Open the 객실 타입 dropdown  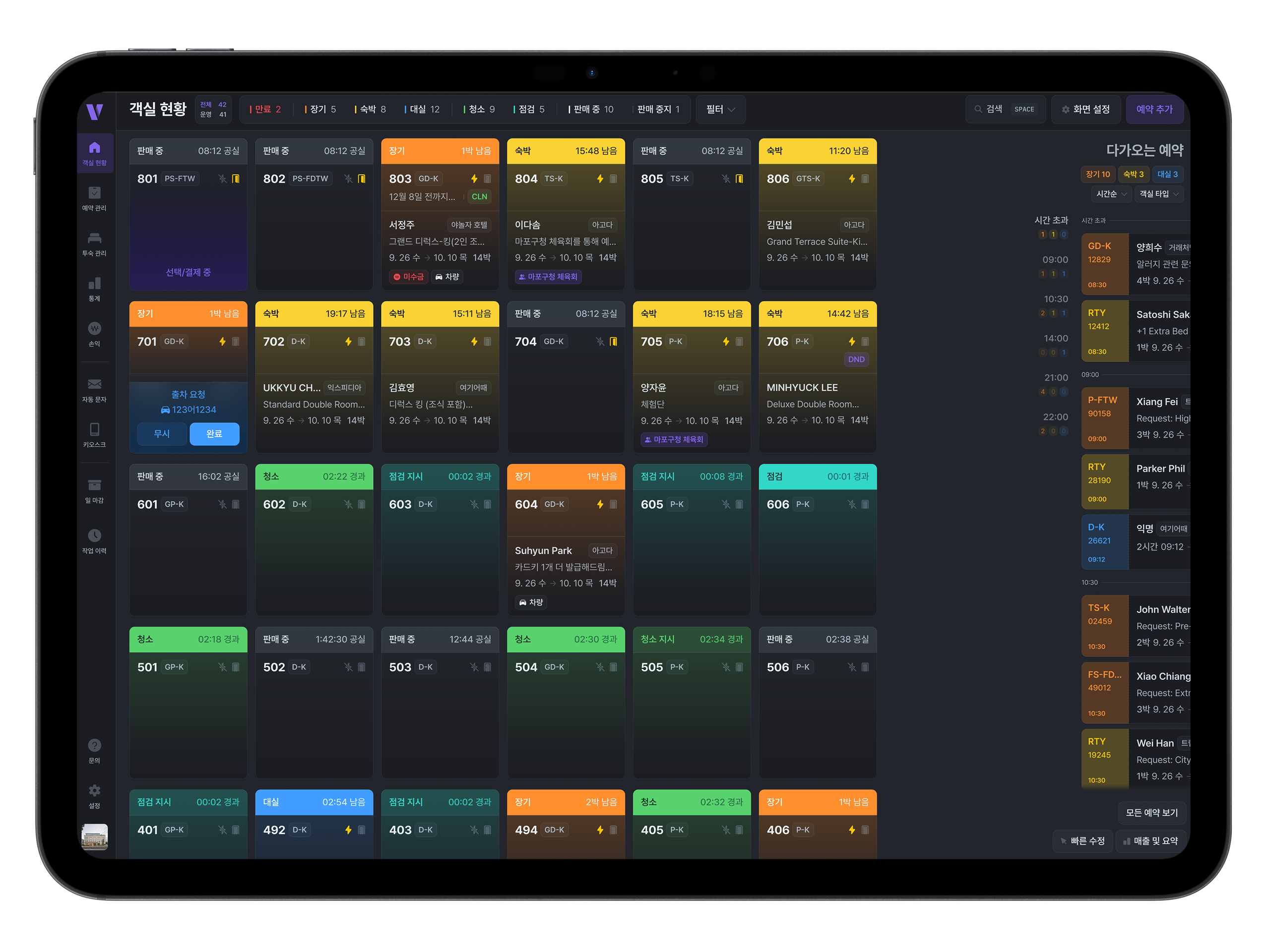[1158, 194]
